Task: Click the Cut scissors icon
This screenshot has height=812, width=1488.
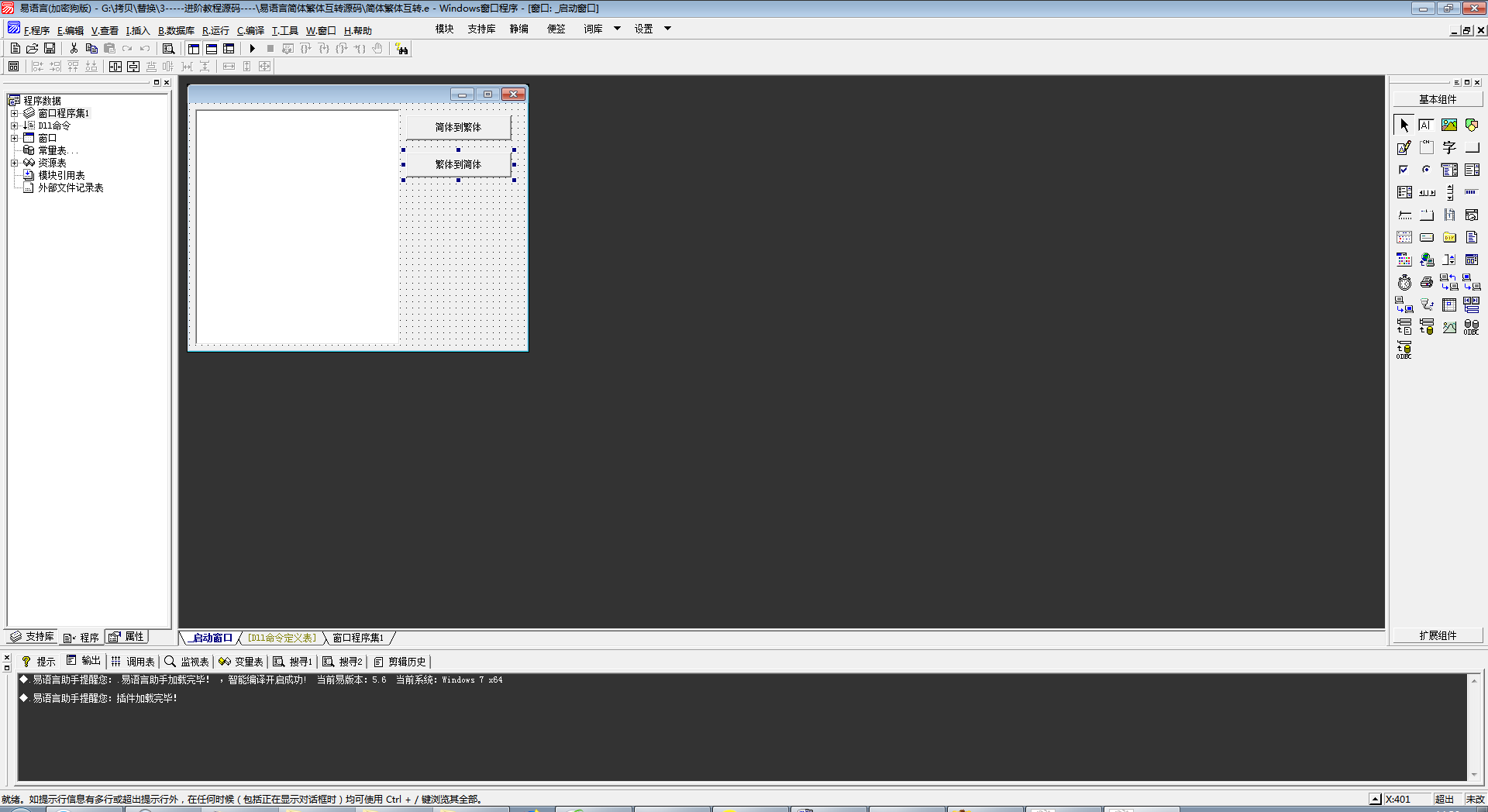Action: [74, 48]
